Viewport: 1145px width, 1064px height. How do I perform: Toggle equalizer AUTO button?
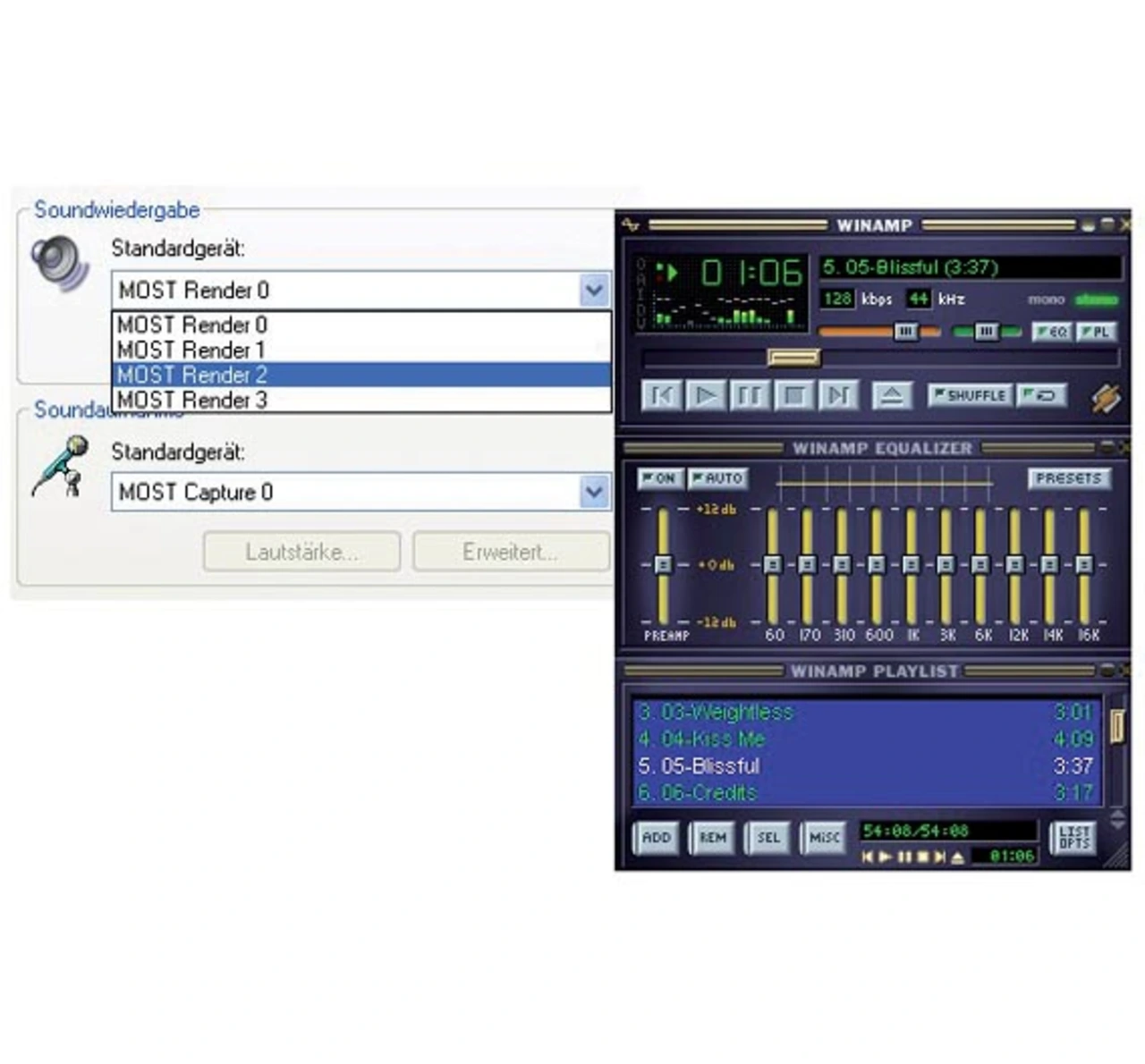[717, 478]
